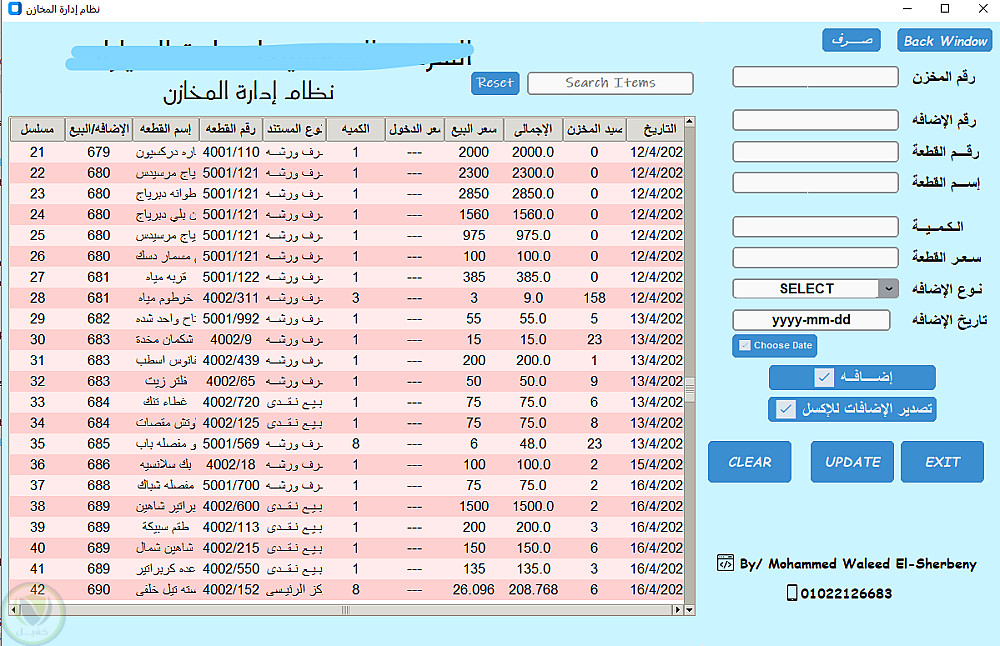Click the yyyy-mm-dd date field

pos(811,320)
